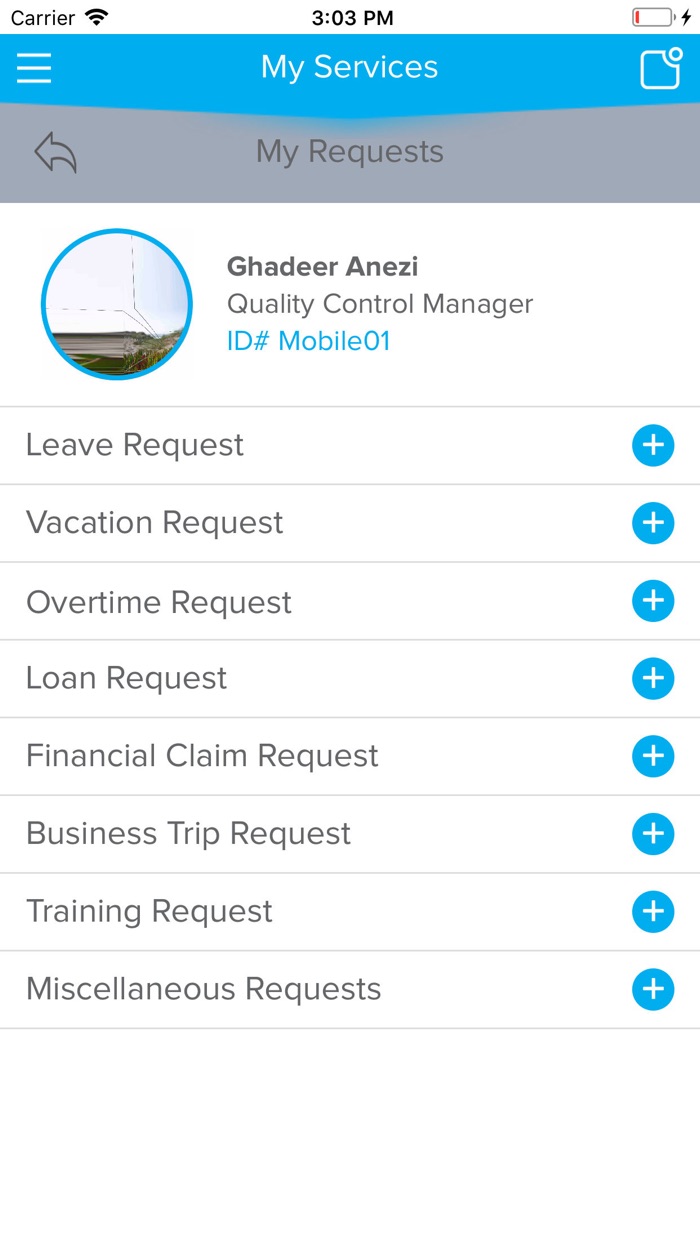The image size is (700, 1244).
Task: Click the back arrow above My Requests
Action: pyautogui.click(x=55, y=151)
